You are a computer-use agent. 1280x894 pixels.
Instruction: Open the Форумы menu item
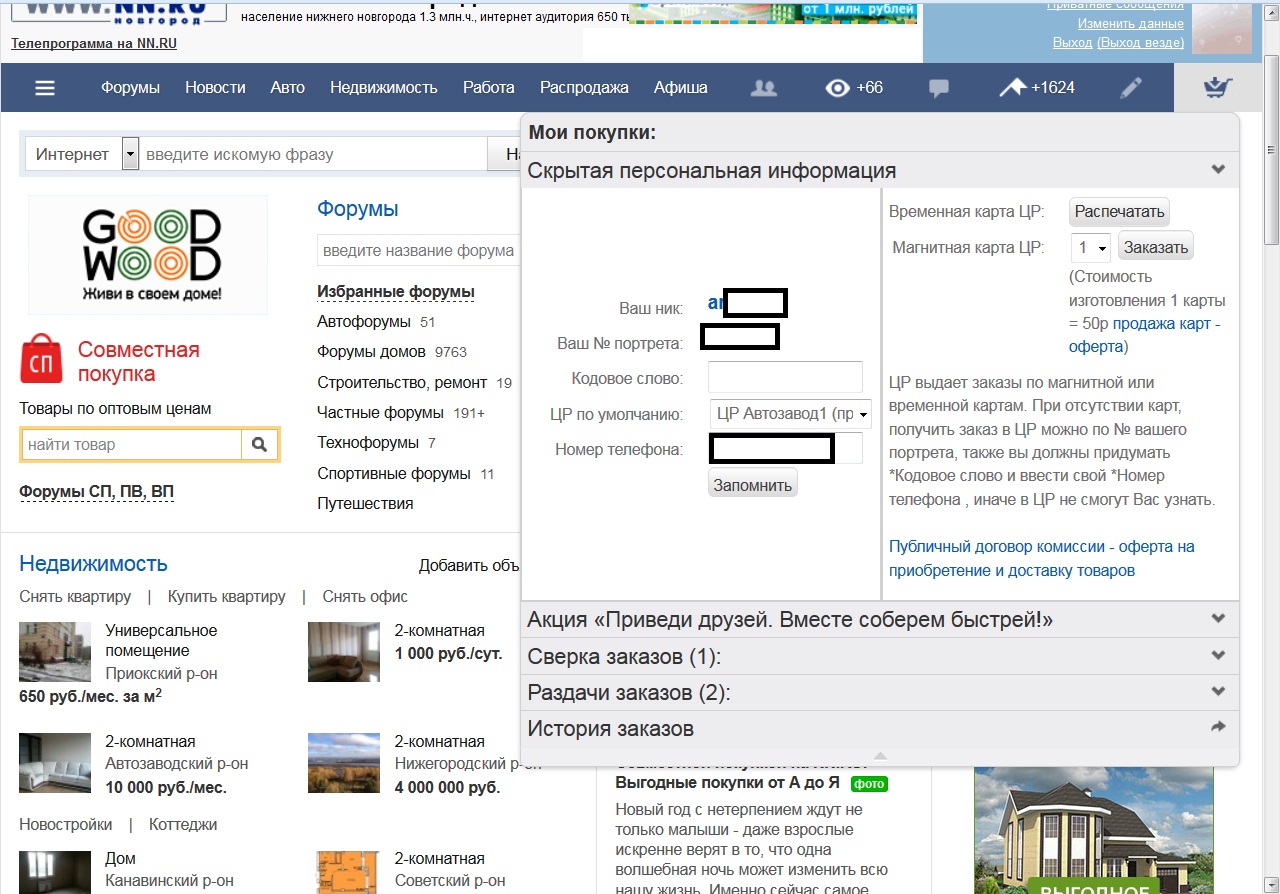click(130, 88)
